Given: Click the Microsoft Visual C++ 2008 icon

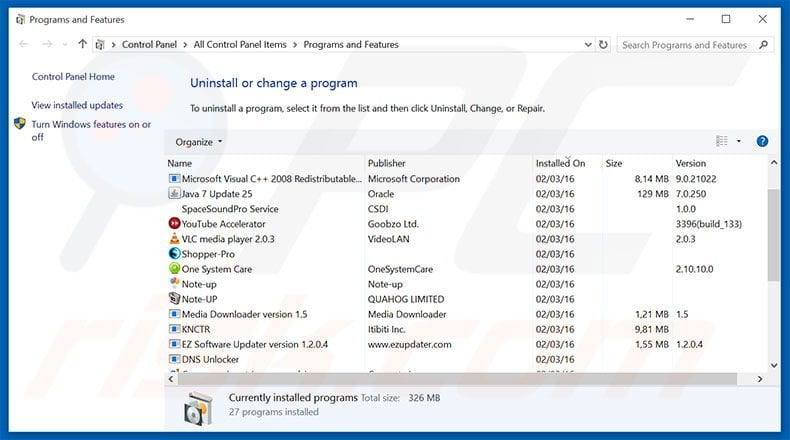Looking at the screenshot, I should (174, 178).
